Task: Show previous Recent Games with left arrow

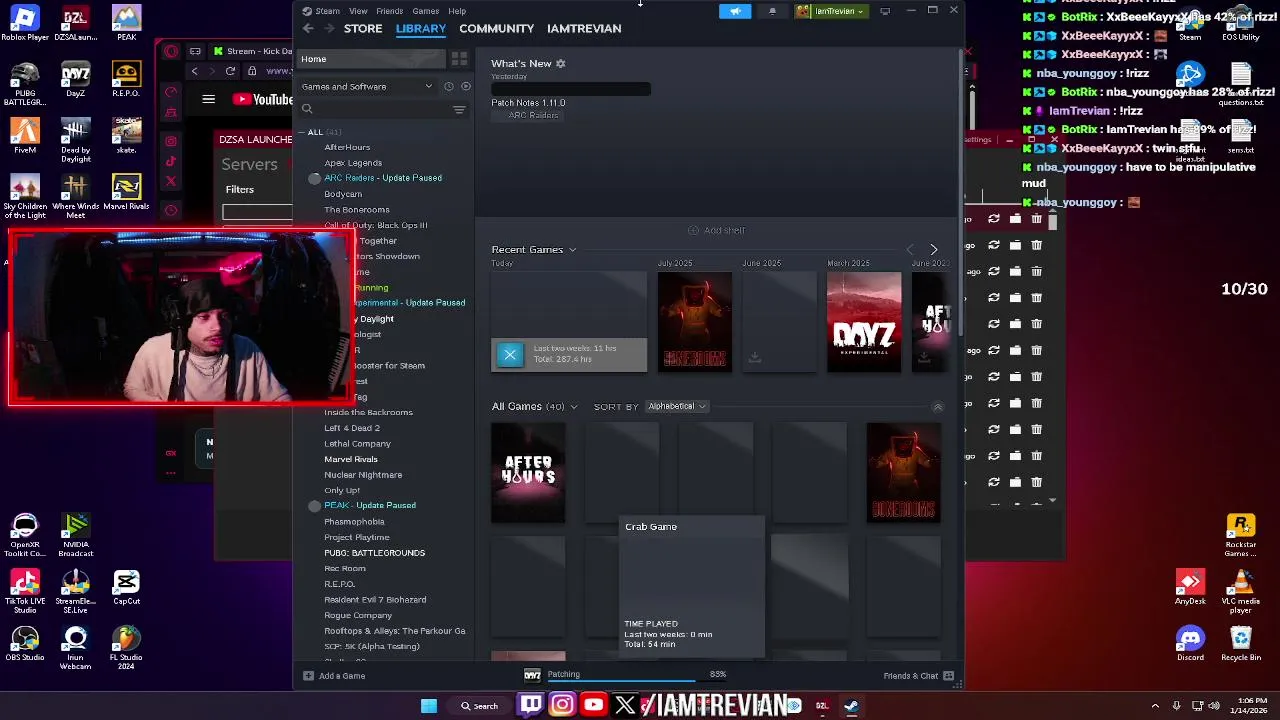Action: coord(910,249)
